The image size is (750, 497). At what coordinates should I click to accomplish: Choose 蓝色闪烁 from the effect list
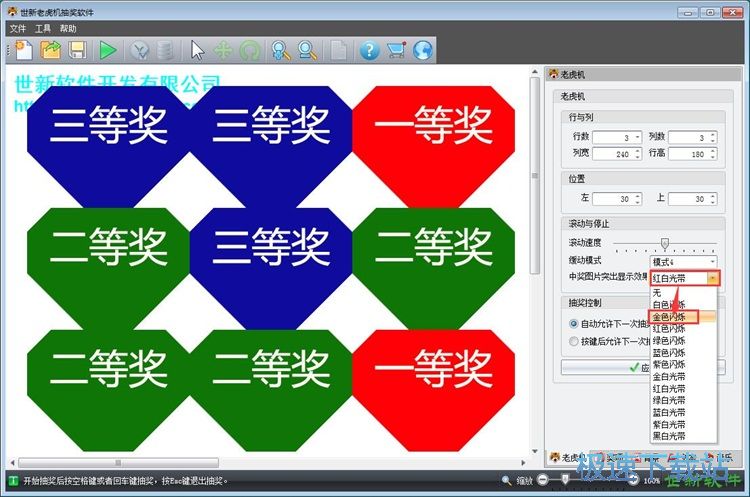pyautogui.click(x=684, y=353)
